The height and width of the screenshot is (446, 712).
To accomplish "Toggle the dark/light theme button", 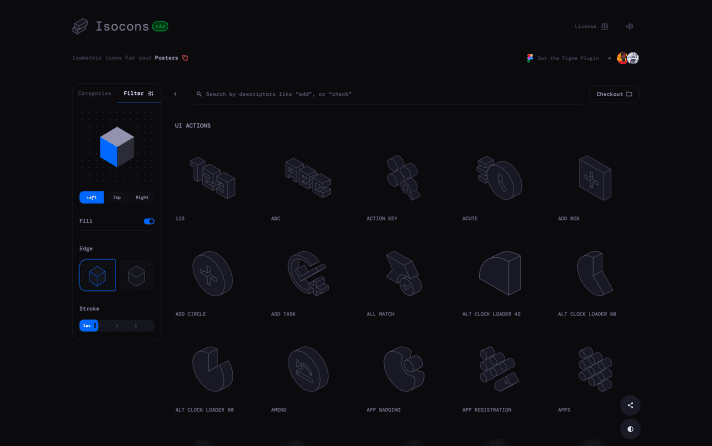I will coord(630,429).
